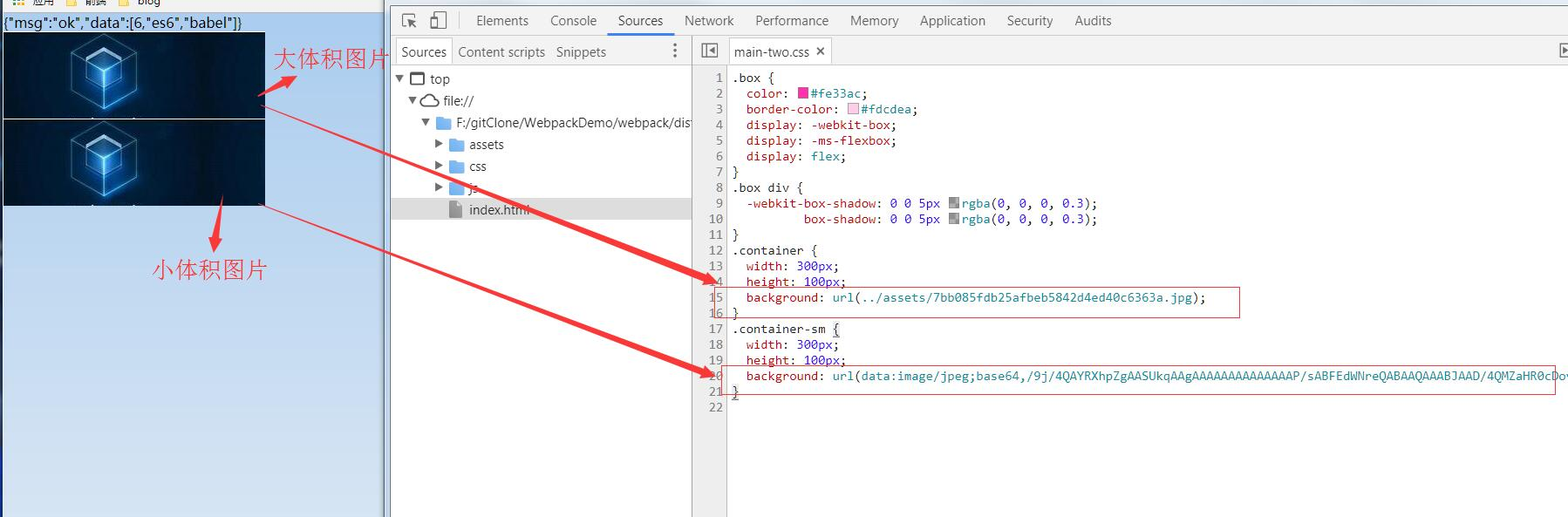Click line number 22 in the gutter

tap(716, 407)
